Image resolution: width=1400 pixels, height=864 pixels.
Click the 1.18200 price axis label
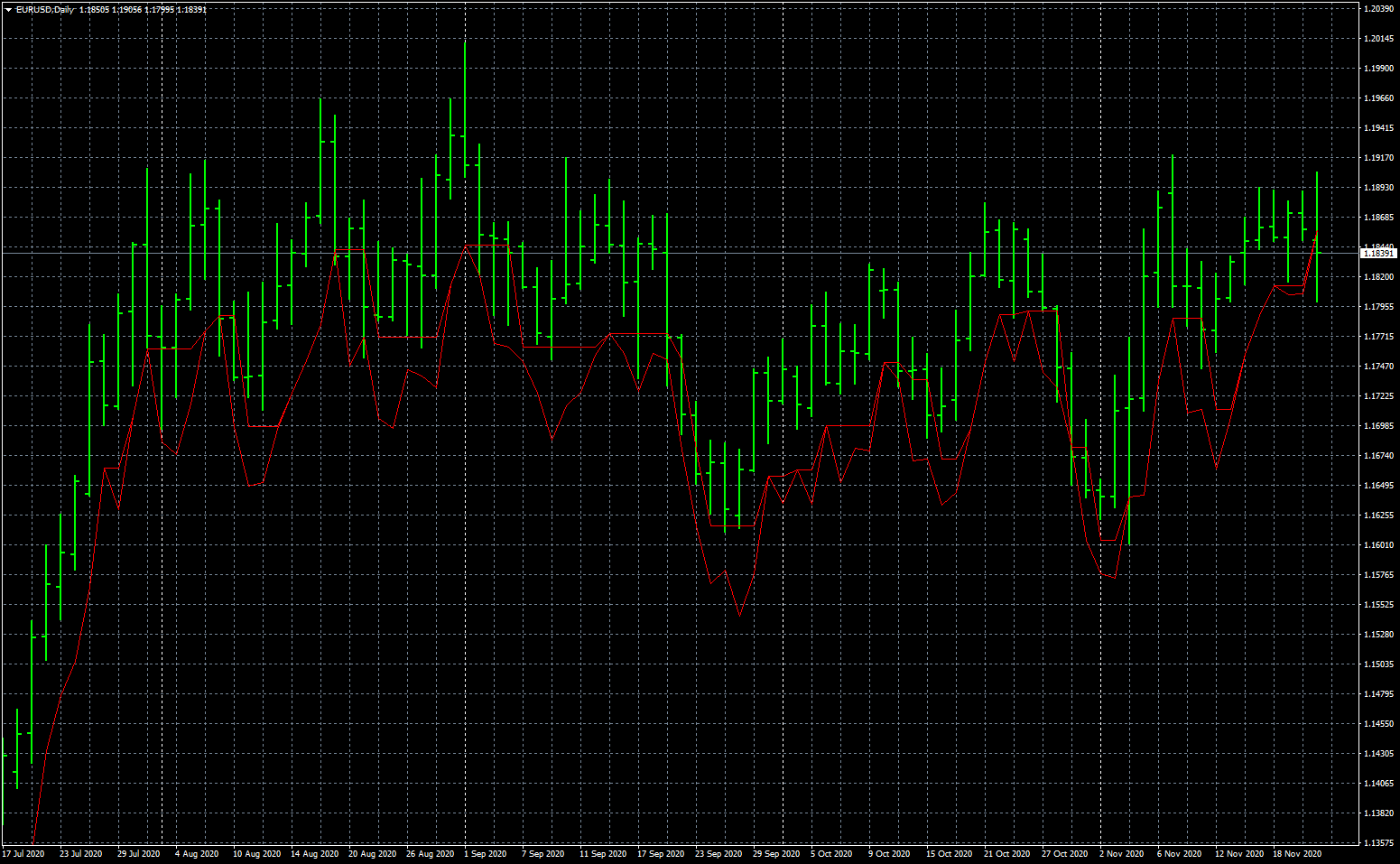tap(1377, 277)
